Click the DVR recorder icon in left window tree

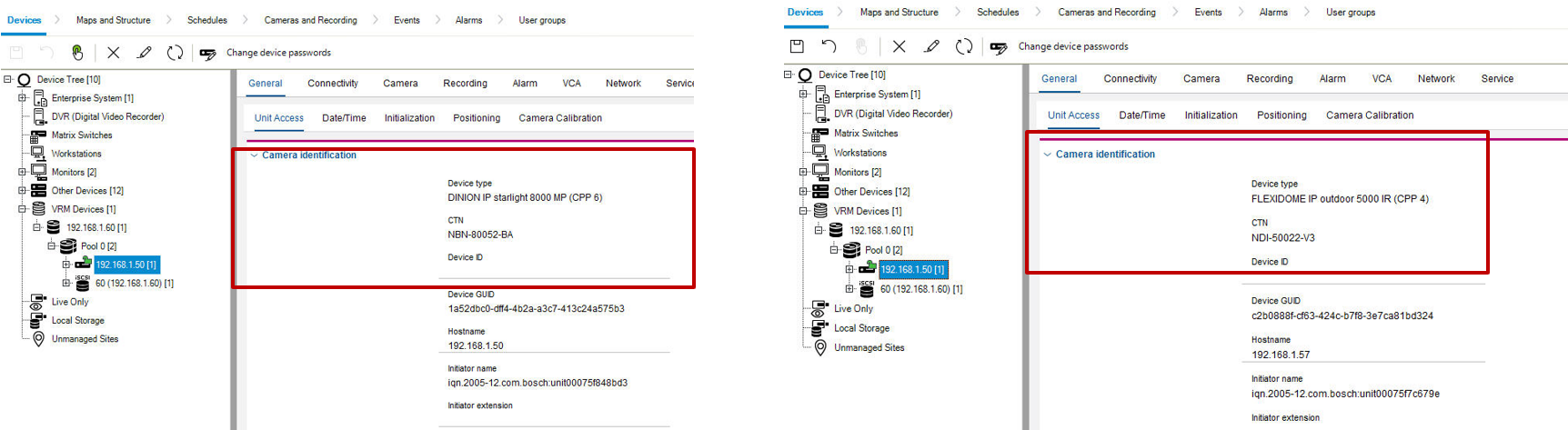[39, 116]
